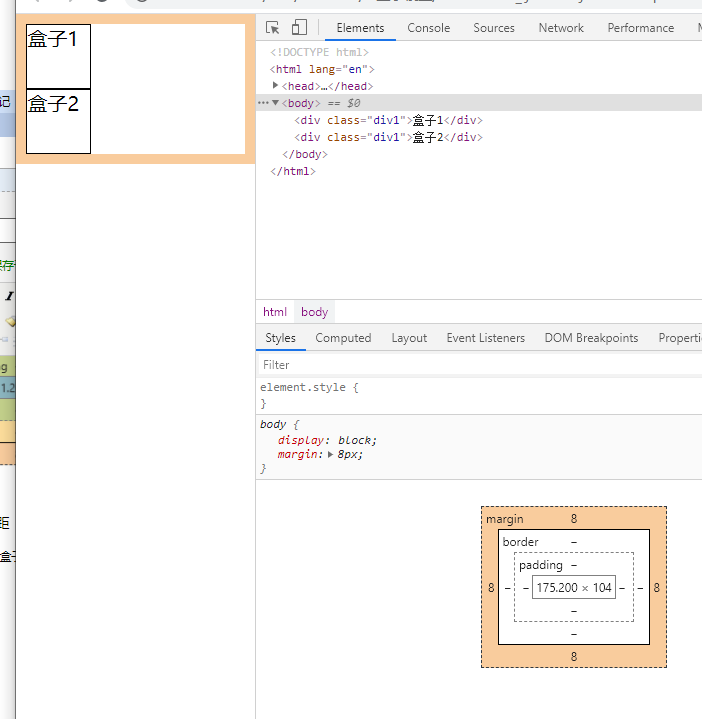Switch to the Elements tab
This screenshot has width=702, height=719.
pyautogui.click(x=360, y=28)
